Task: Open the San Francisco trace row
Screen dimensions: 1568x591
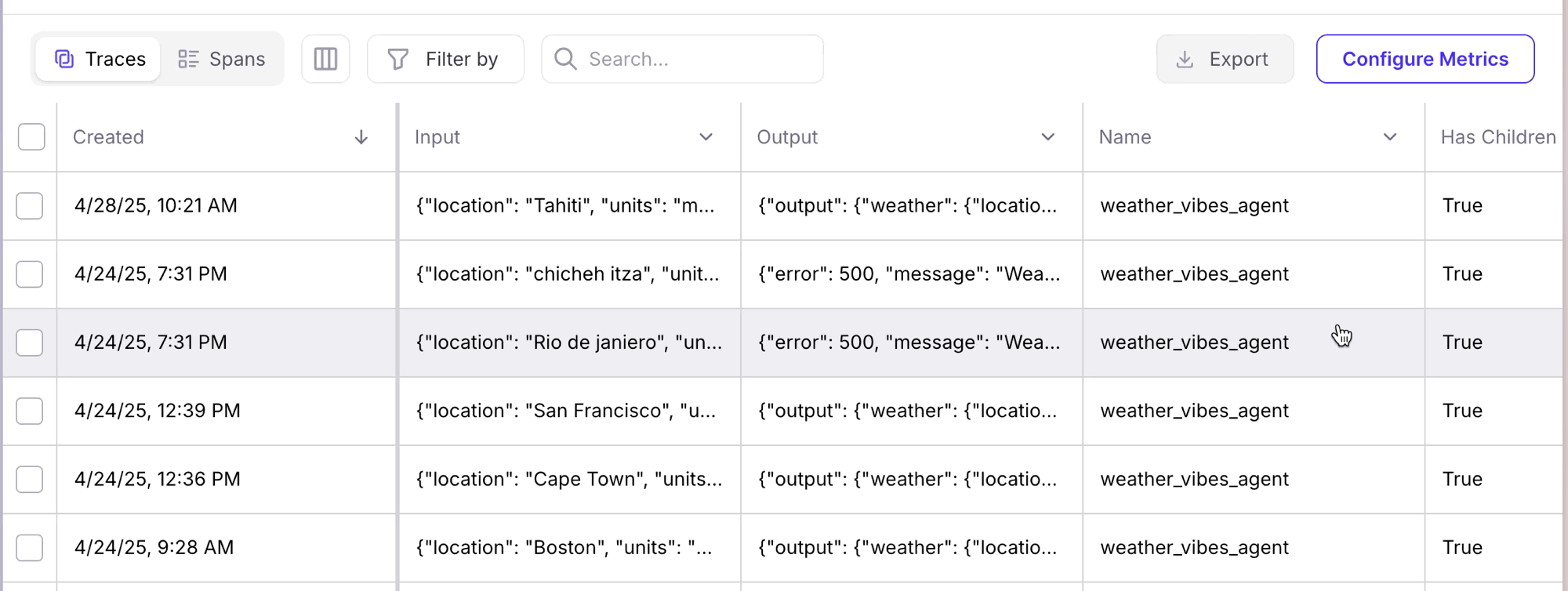Action: [784, 411]
